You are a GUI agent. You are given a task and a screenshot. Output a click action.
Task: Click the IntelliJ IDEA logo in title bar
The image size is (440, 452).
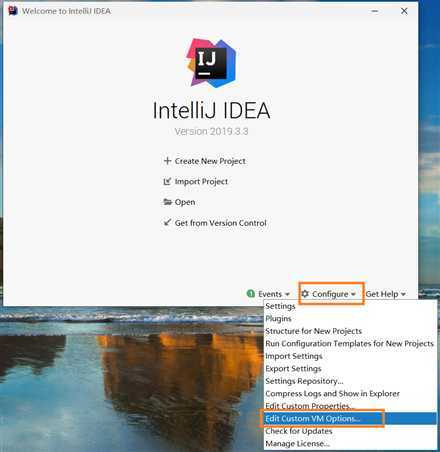(x=13, y=11)
